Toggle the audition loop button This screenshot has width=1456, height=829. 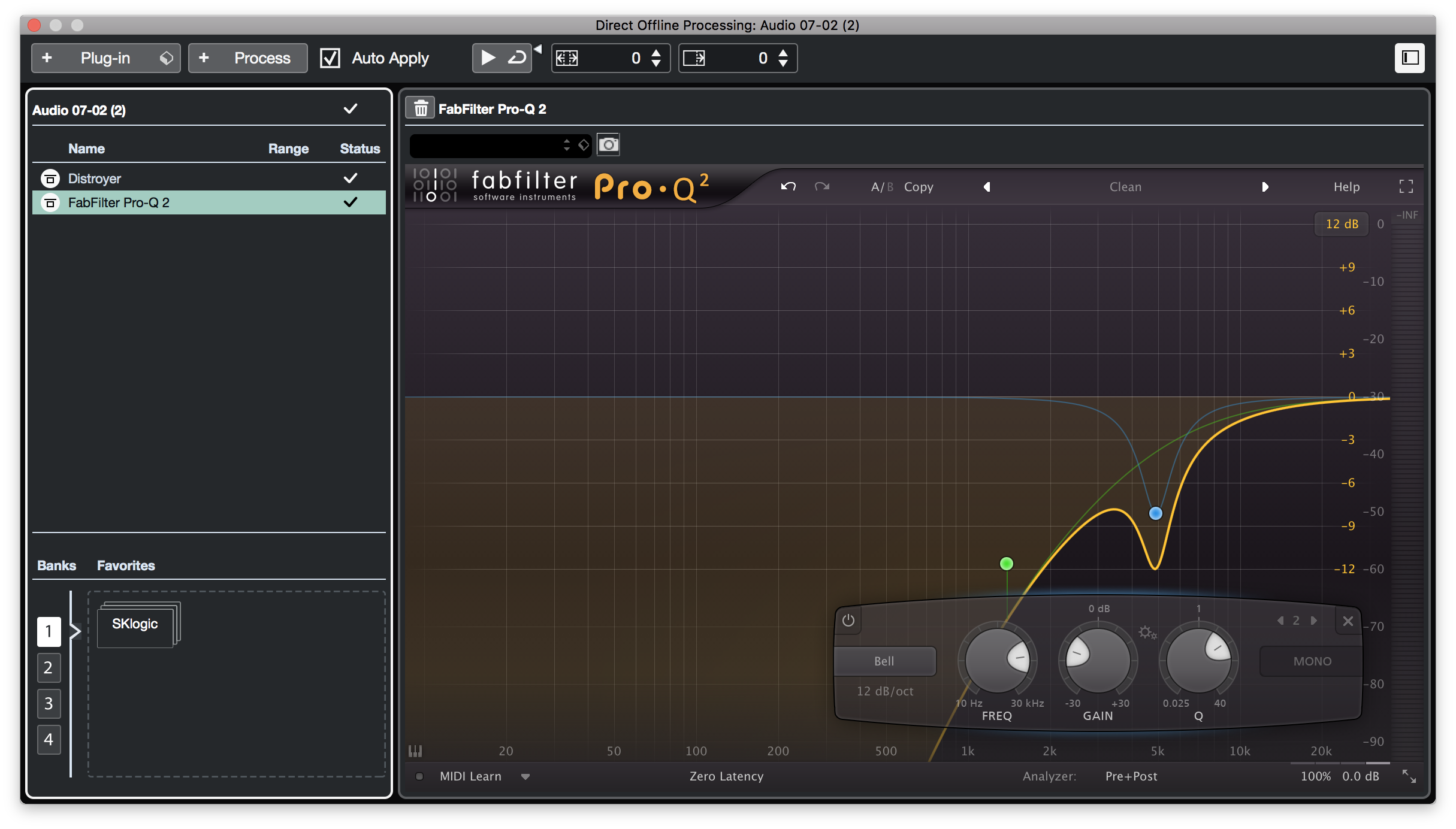tap(516, 58)
